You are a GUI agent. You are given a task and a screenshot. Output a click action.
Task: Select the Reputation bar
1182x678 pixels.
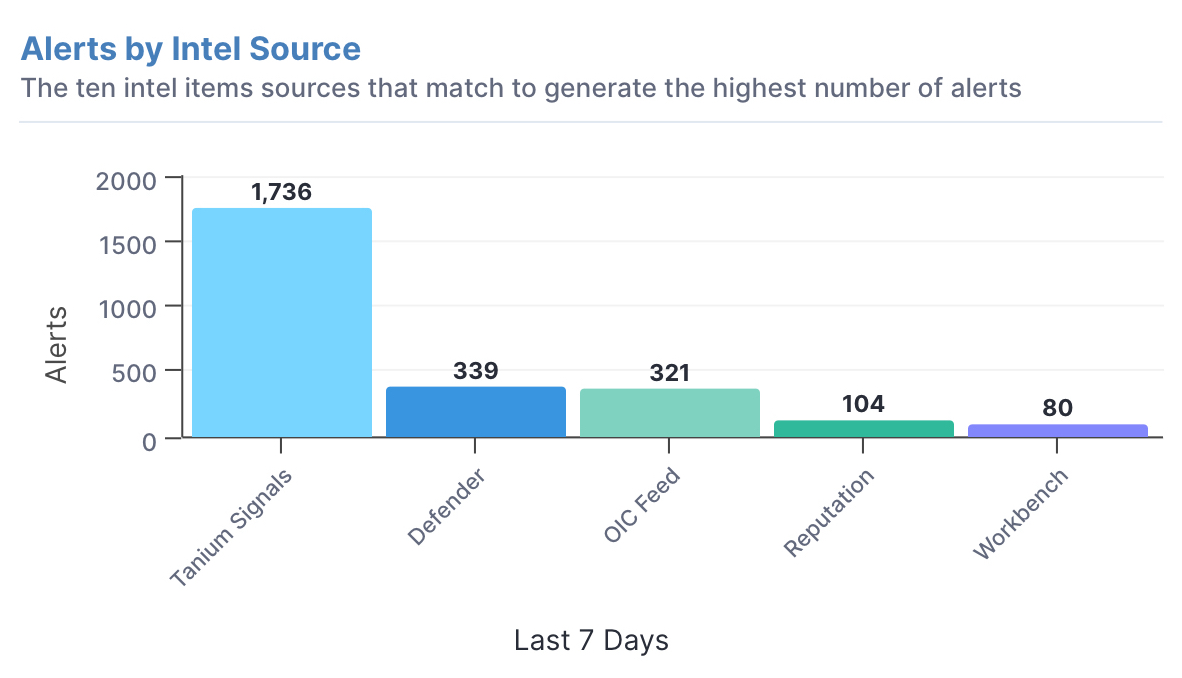[x=864, y=429]
